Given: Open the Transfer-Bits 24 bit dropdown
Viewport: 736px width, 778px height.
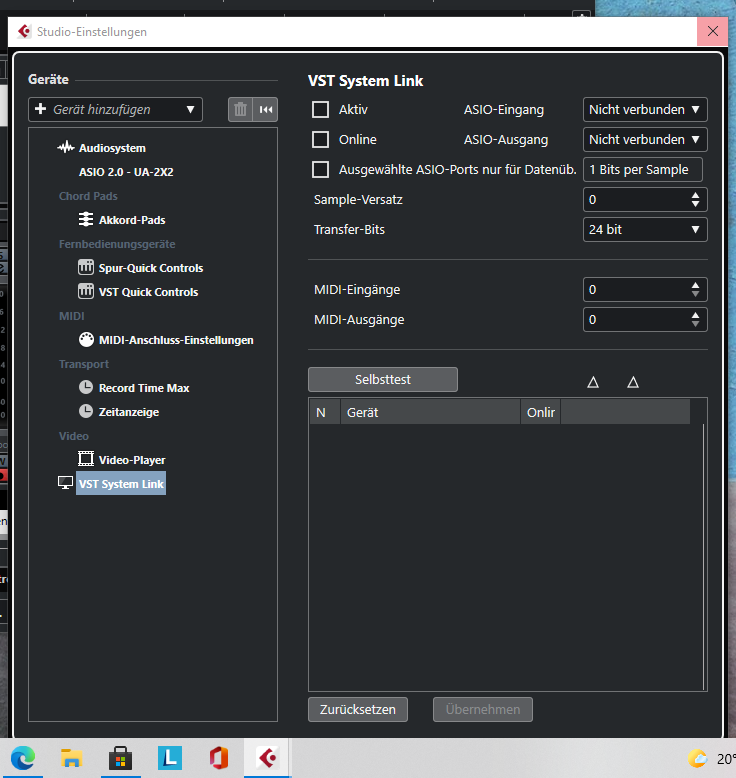Looking at the screenshot, I should tap(645, 229).
